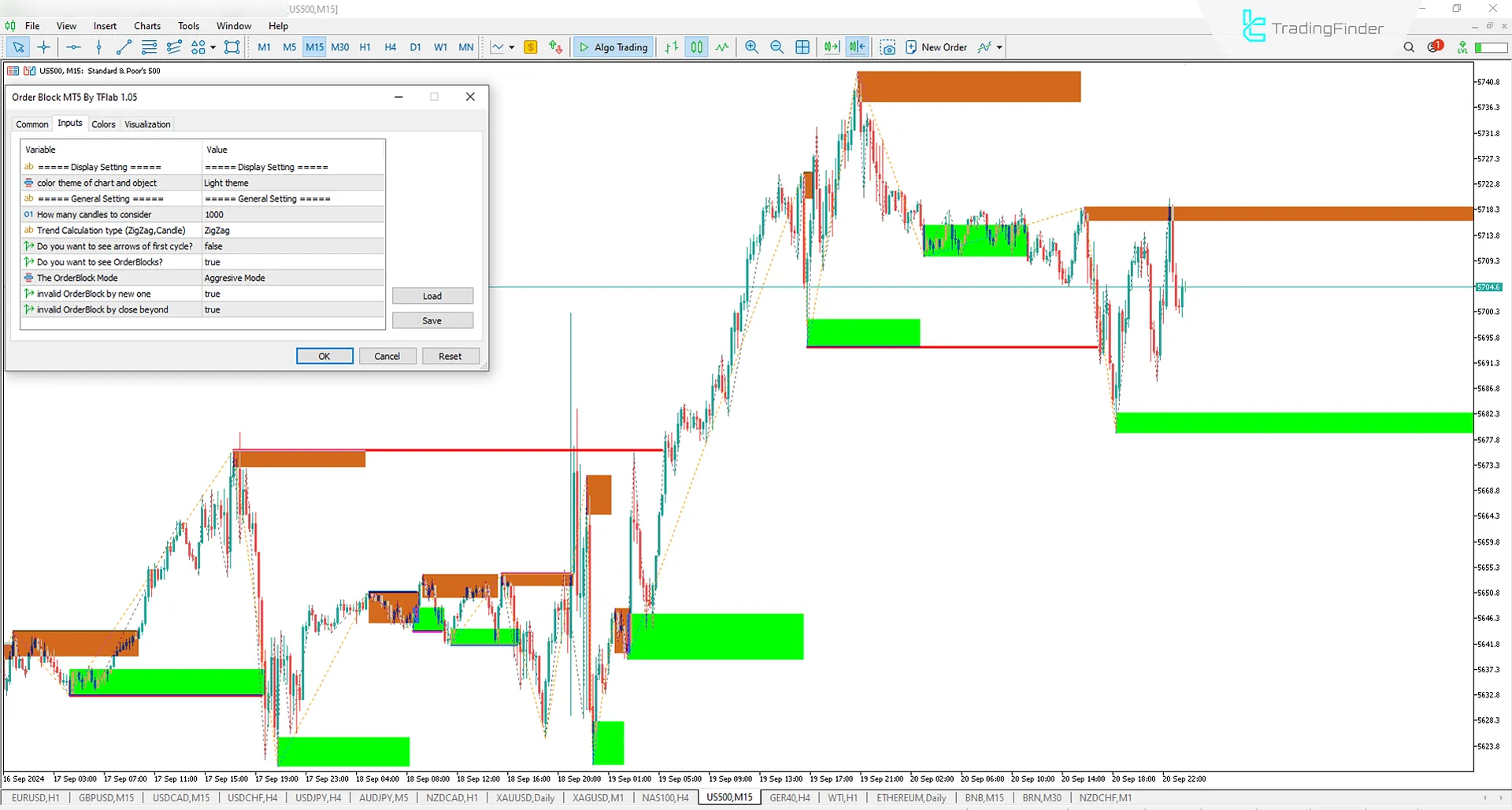Select the trendline drawing tool
This screenshot has width=1512, height=810.
(x=124, y=47)
